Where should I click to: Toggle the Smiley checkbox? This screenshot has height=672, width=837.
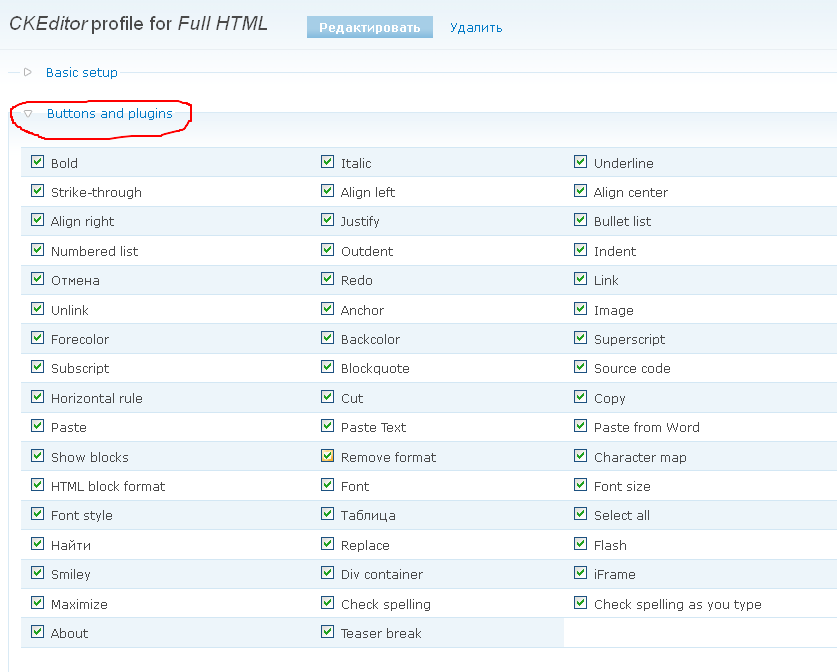point(37,573)
